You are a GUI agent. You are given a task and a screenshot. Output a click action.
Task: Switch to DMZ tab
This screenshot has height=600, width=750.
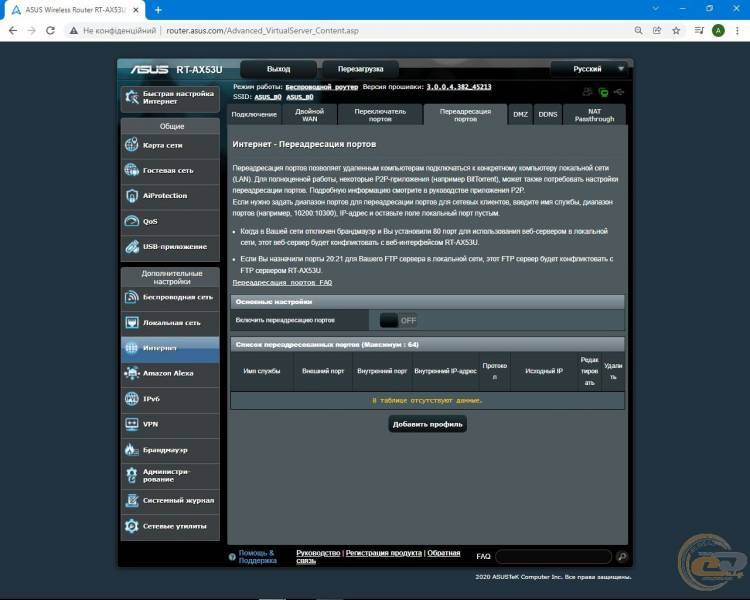(520, 114)
